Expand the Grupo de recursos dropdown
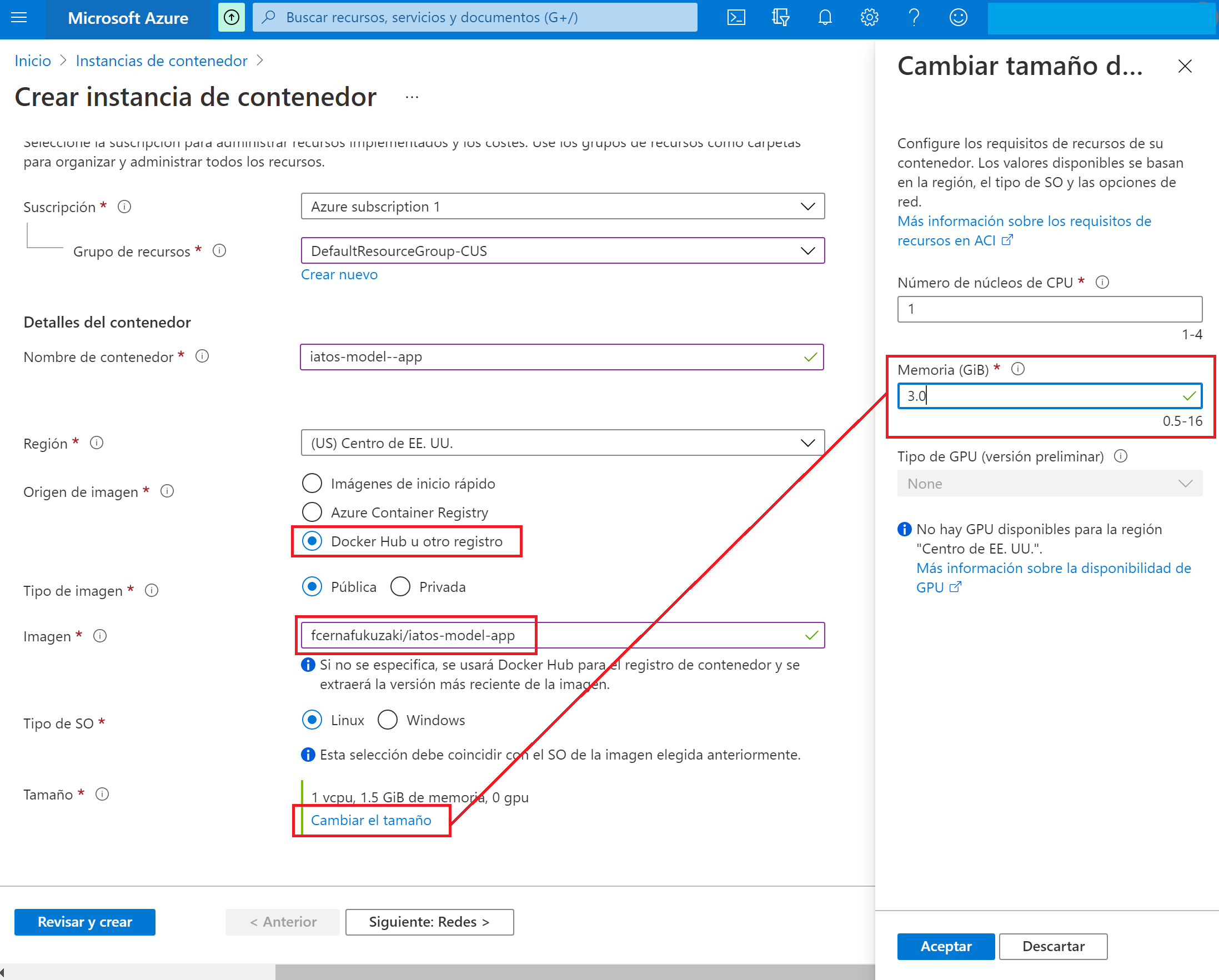 (x=562, y=250)
